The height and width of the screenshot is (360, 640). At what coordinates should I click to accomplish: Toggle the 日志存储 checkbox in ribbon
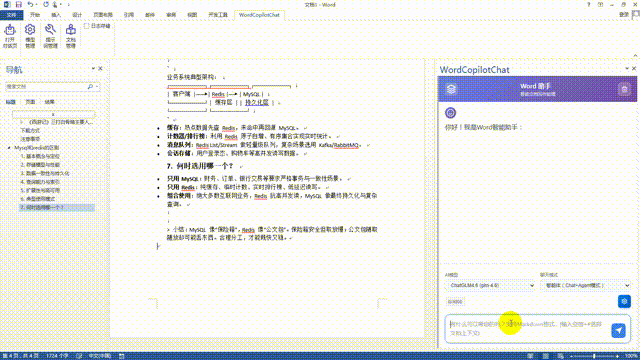coord(87,26)
